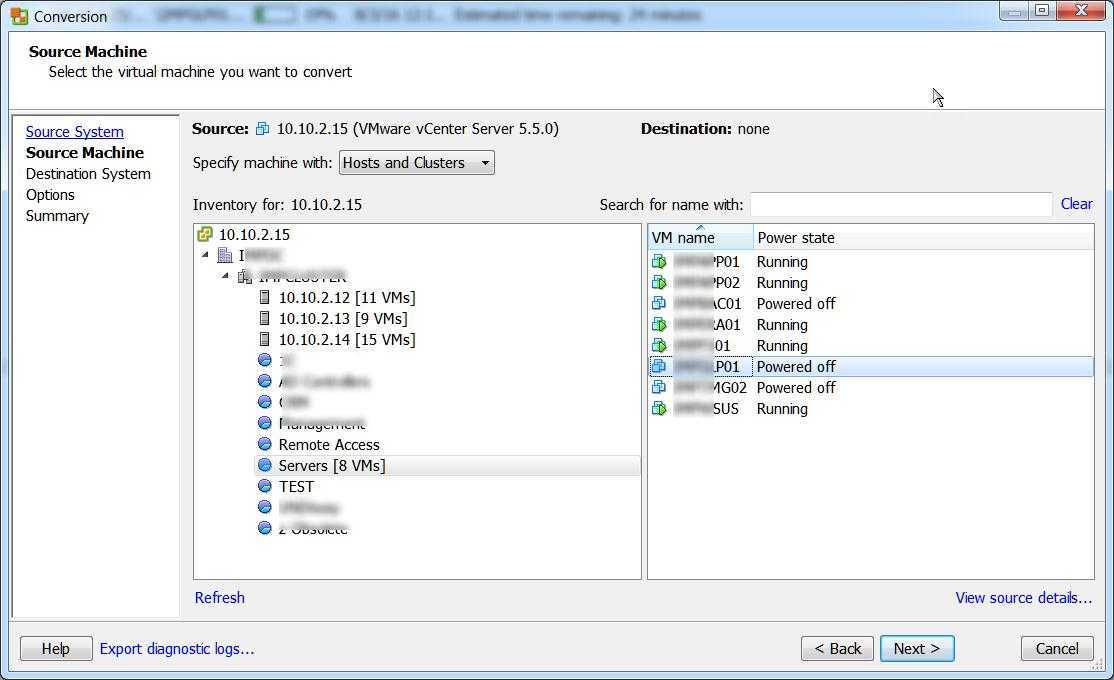Image resolution: width=1114 pixels, height=680 pixels.
Task: Click the VM icon for the LP01 row
Action: coord(659,366)
